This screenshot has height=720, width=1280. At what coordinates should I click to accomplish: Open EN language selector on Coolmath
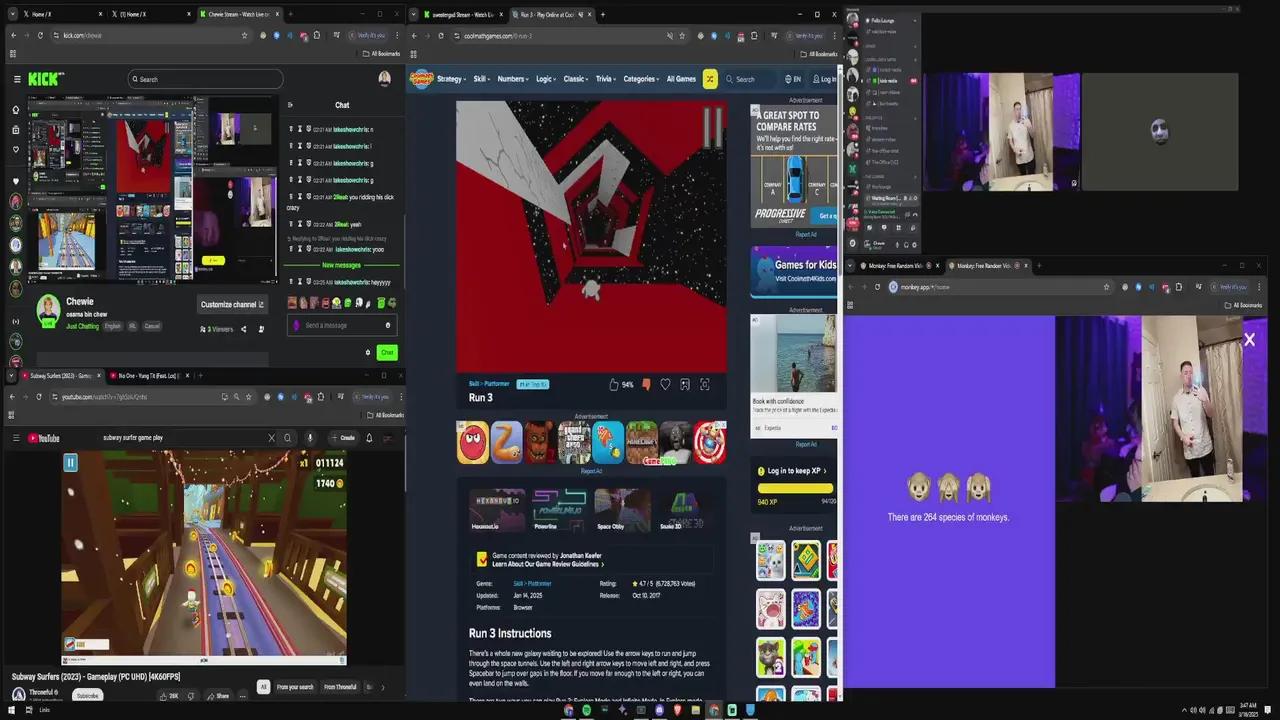793,79
